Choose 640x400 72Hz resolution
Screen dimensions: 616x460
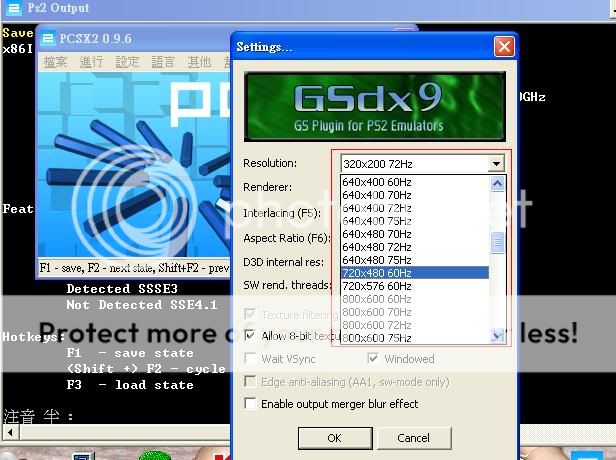pos(415,208)
